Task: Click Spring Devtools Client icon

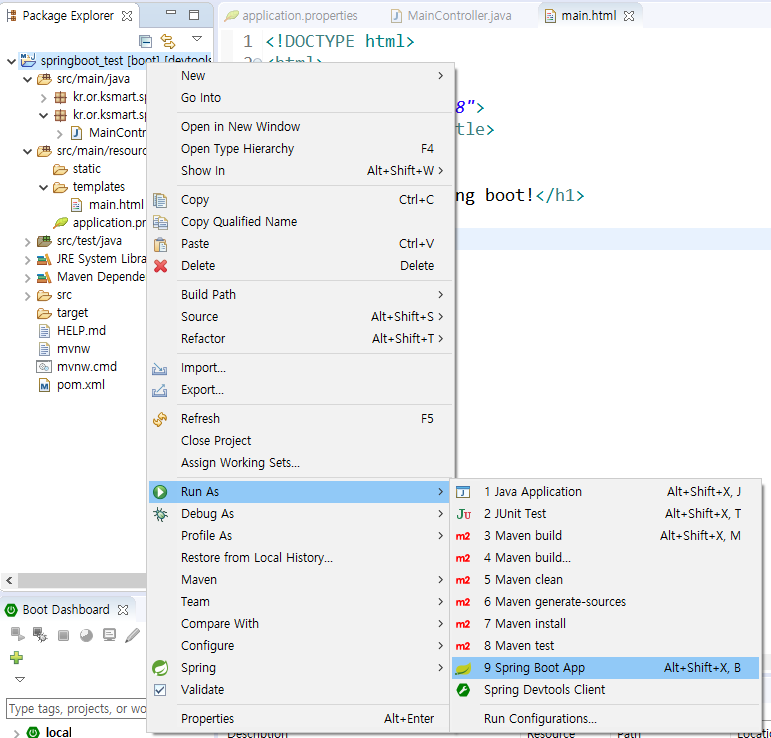Action: (463, 690)
